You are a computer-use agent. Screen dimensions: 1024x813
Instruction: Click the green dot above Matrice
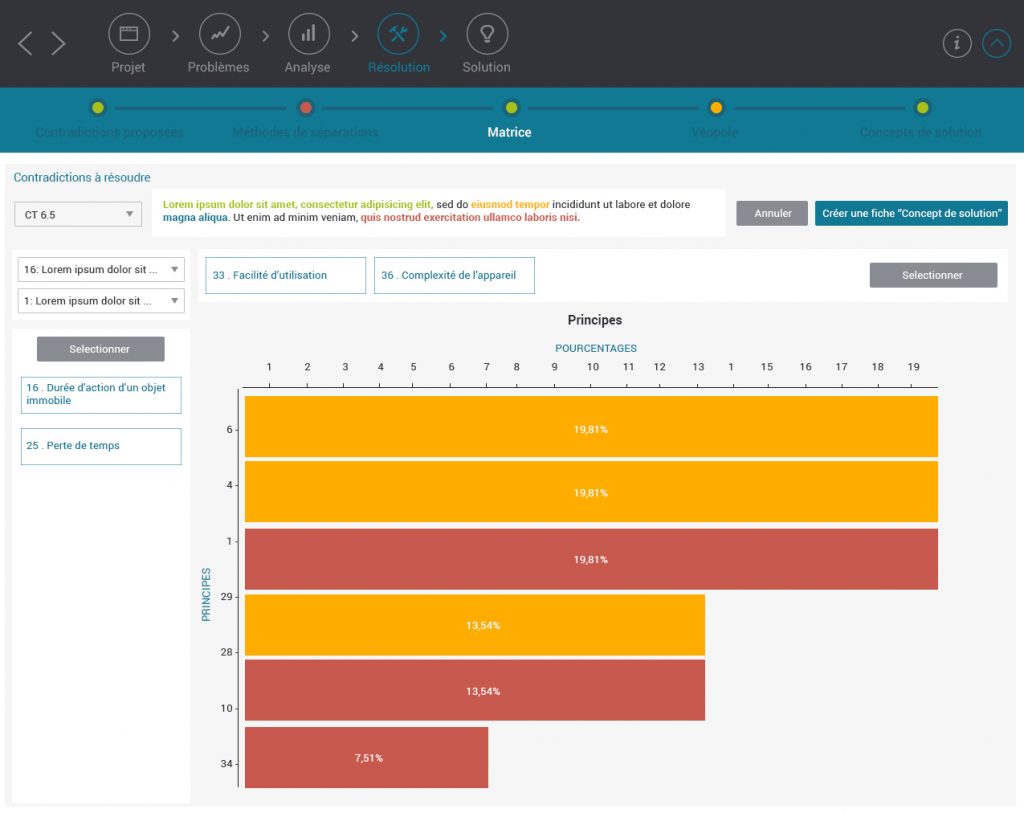[x=511, y=108]
